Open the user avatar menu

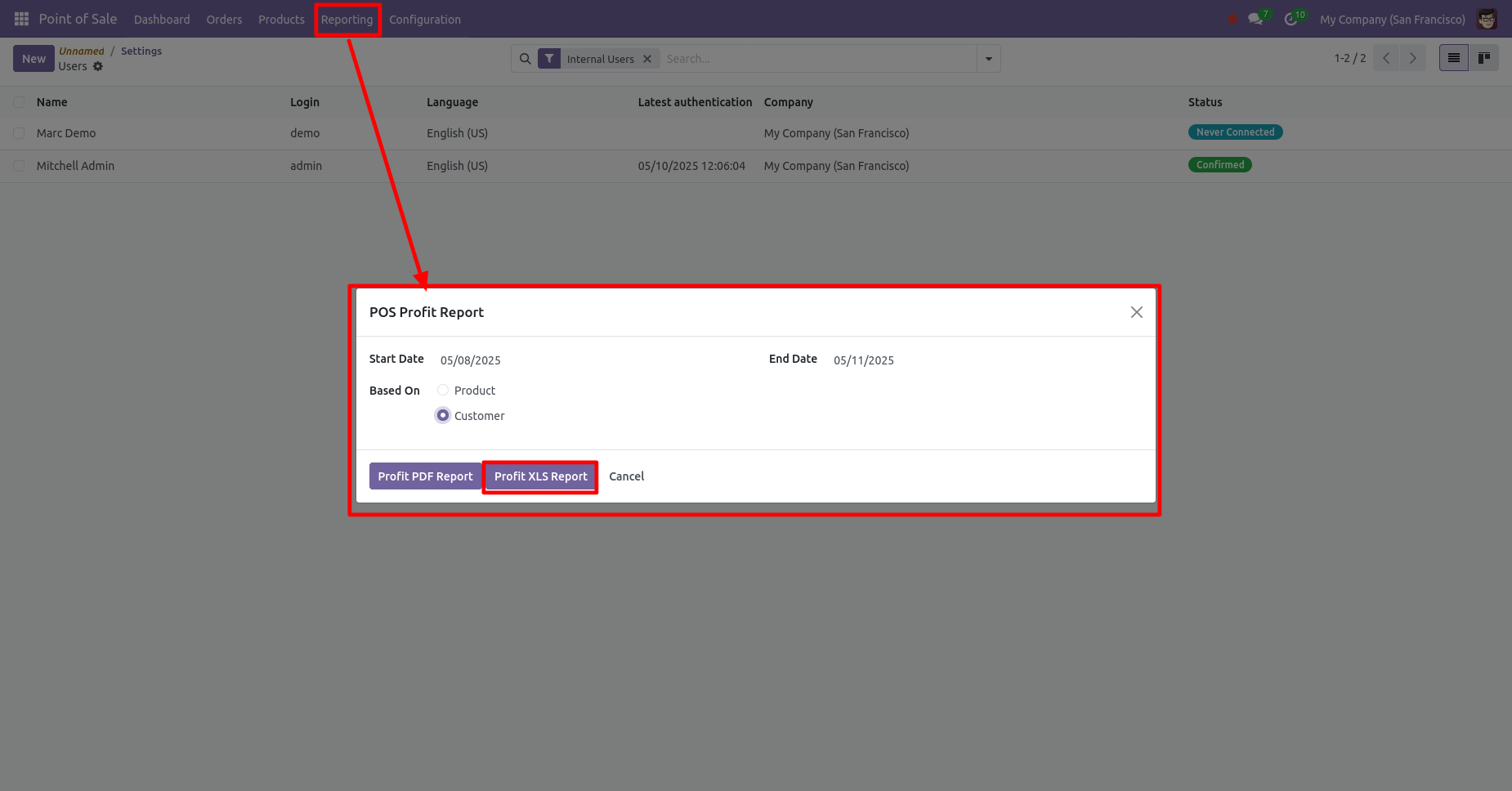[x=1487, y=19]
